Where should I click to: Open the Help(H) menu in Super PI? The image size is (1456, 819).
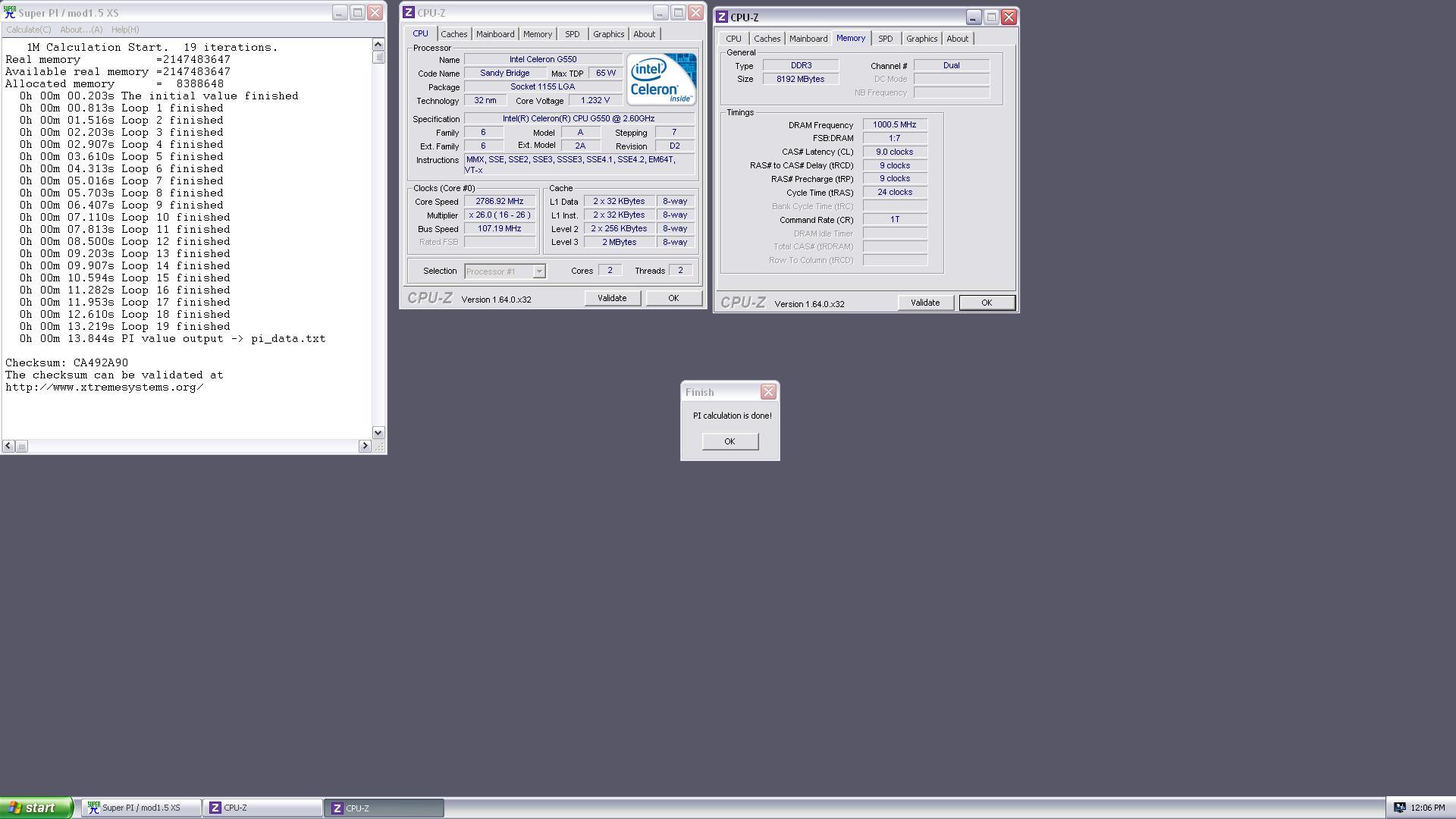tap(125, 30)
